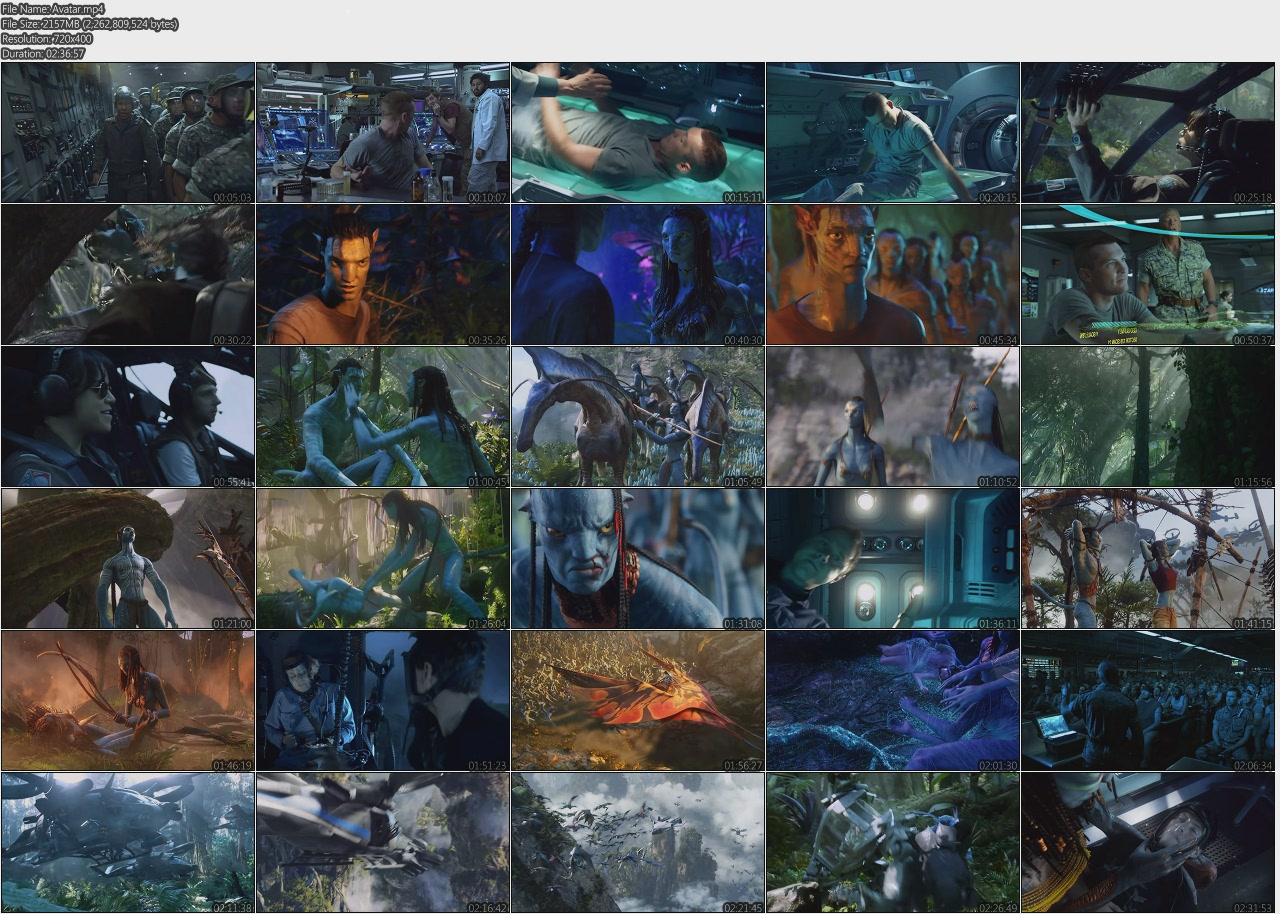Open the gunship frame at 02:11:38

coord(127,843)
